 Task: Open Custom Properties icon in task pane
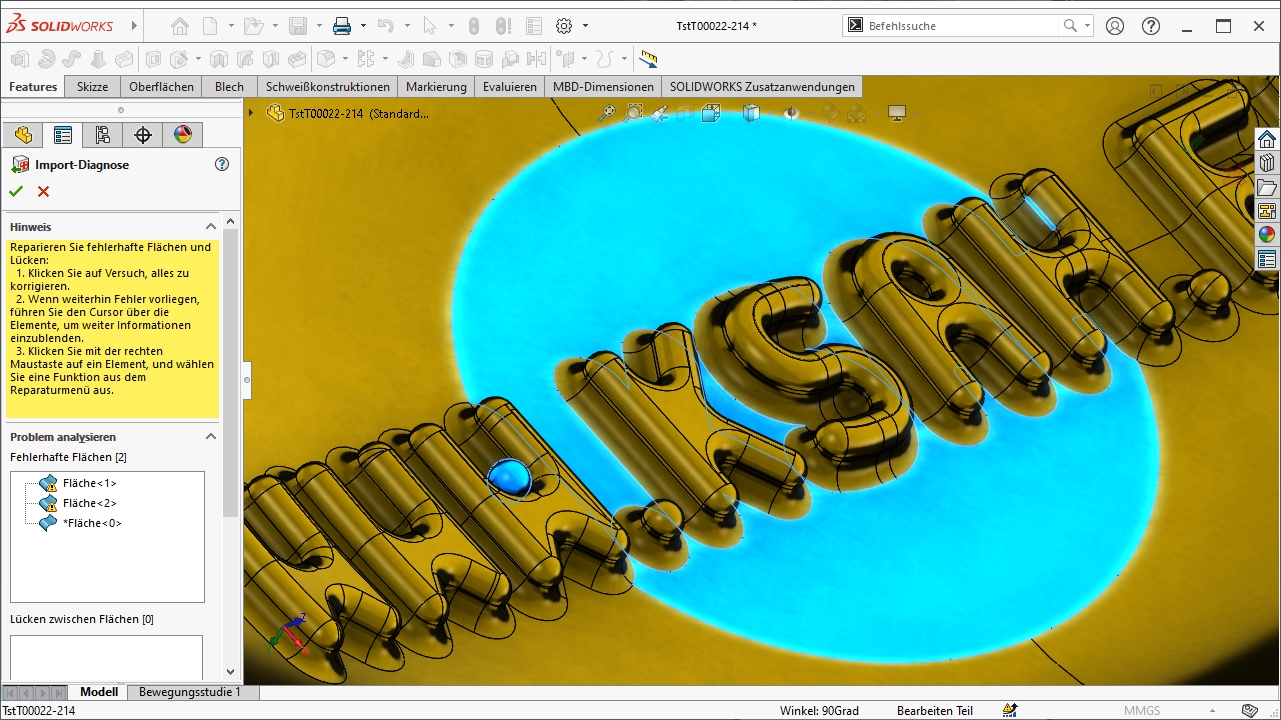coord(1267,259)
